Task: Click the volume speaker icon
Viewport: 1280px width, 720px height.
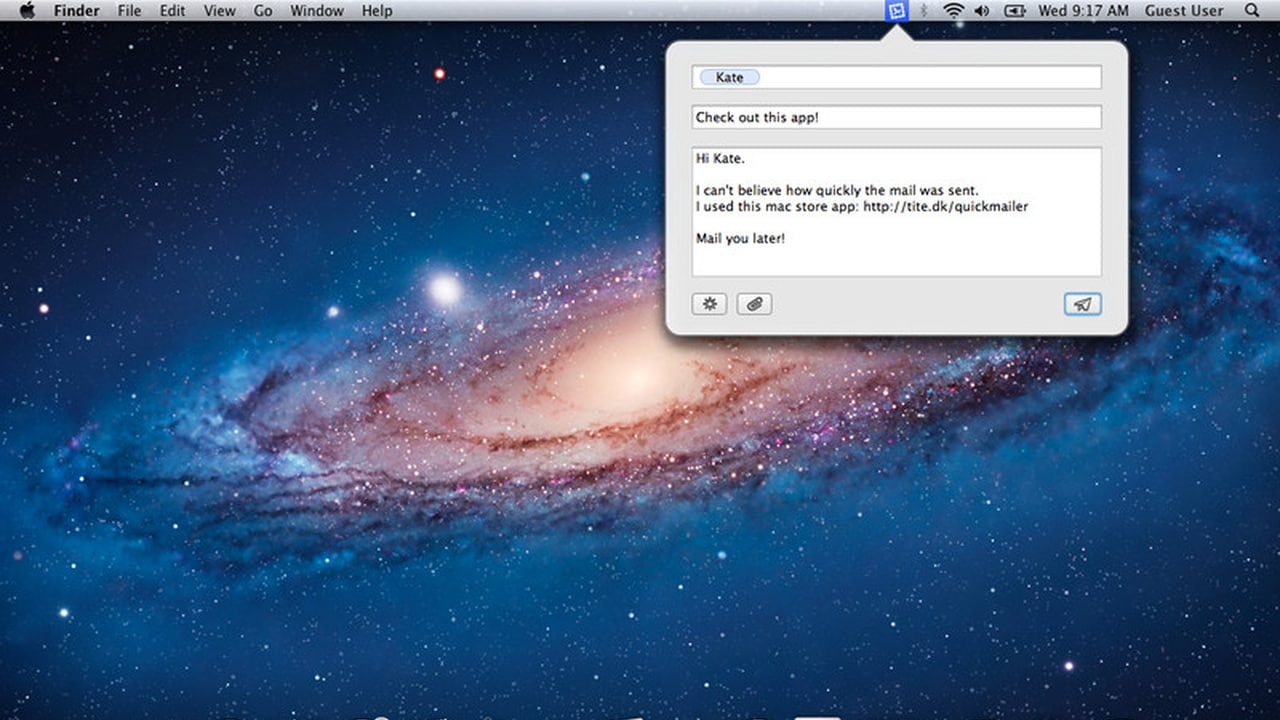Action: pos(982,11)
